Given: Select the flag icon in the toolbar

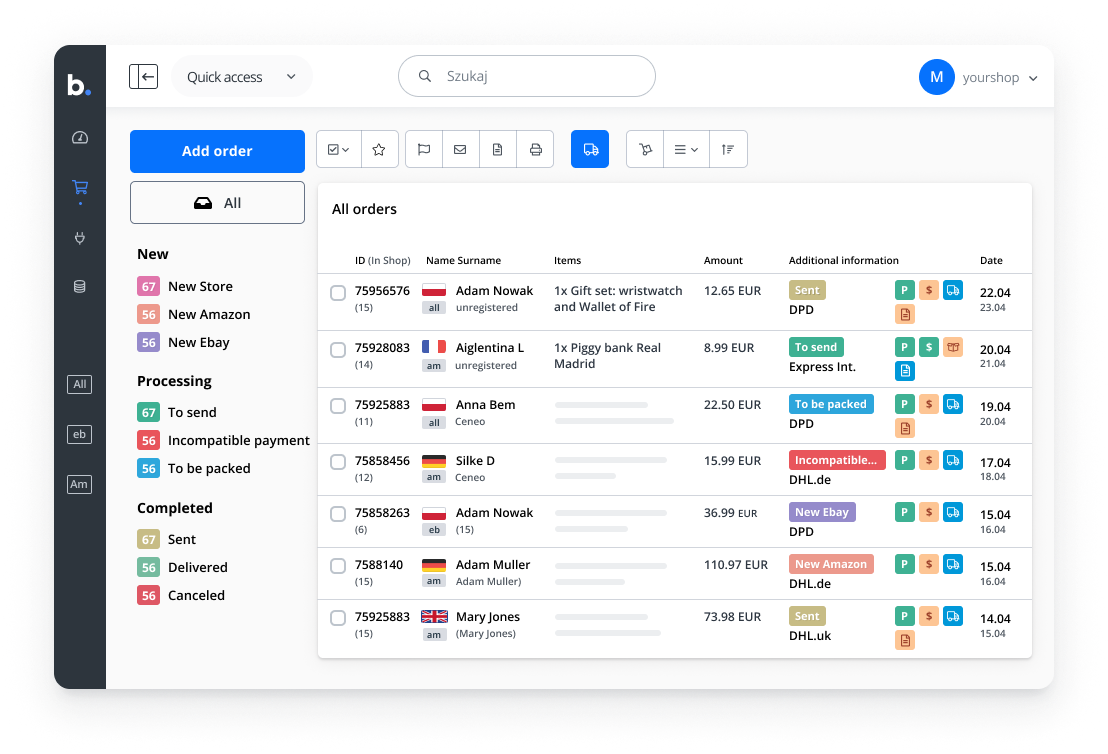Looking at the screenshot, I should (x=423, y=148).
